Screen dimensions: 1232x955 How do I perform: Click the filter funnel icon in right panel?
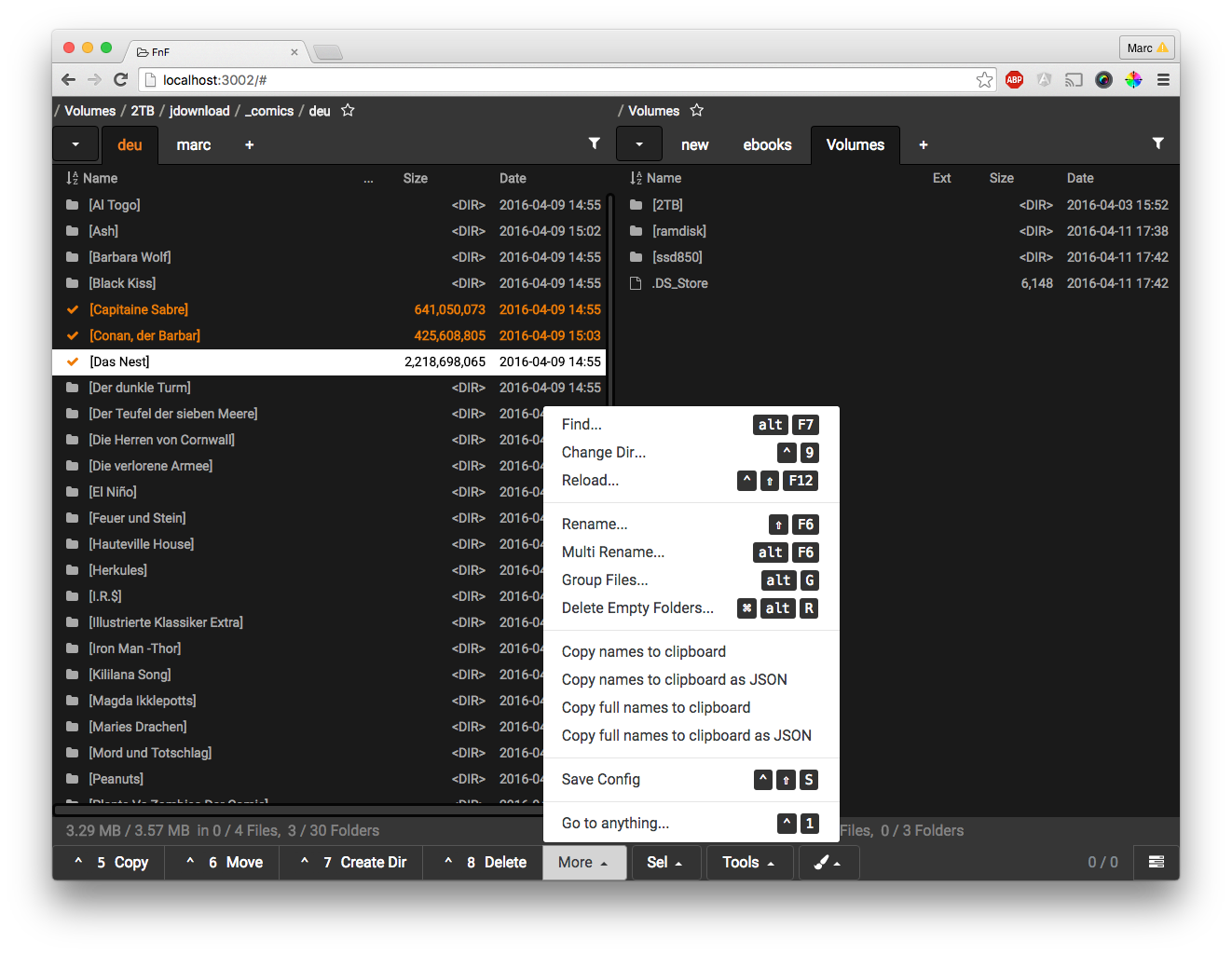tap(1157, 143)
